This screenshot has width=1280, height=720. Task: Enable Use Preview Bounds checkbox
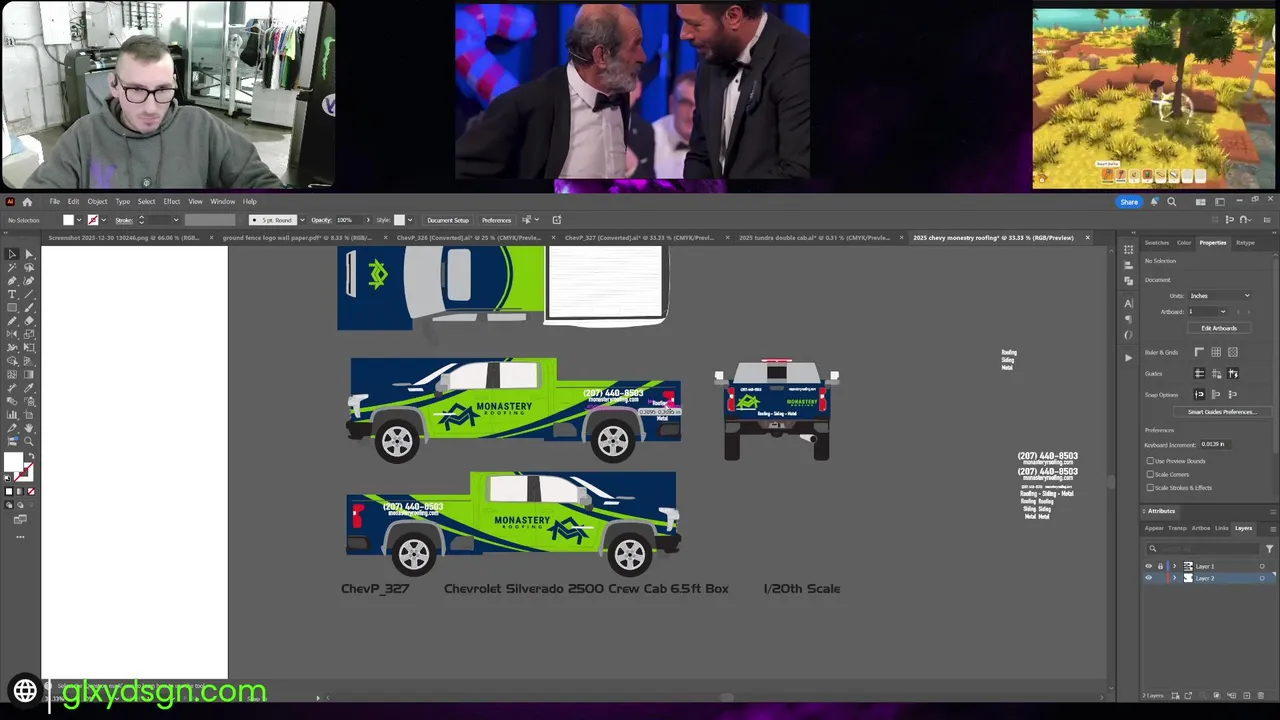click(x=1150, y=461)
